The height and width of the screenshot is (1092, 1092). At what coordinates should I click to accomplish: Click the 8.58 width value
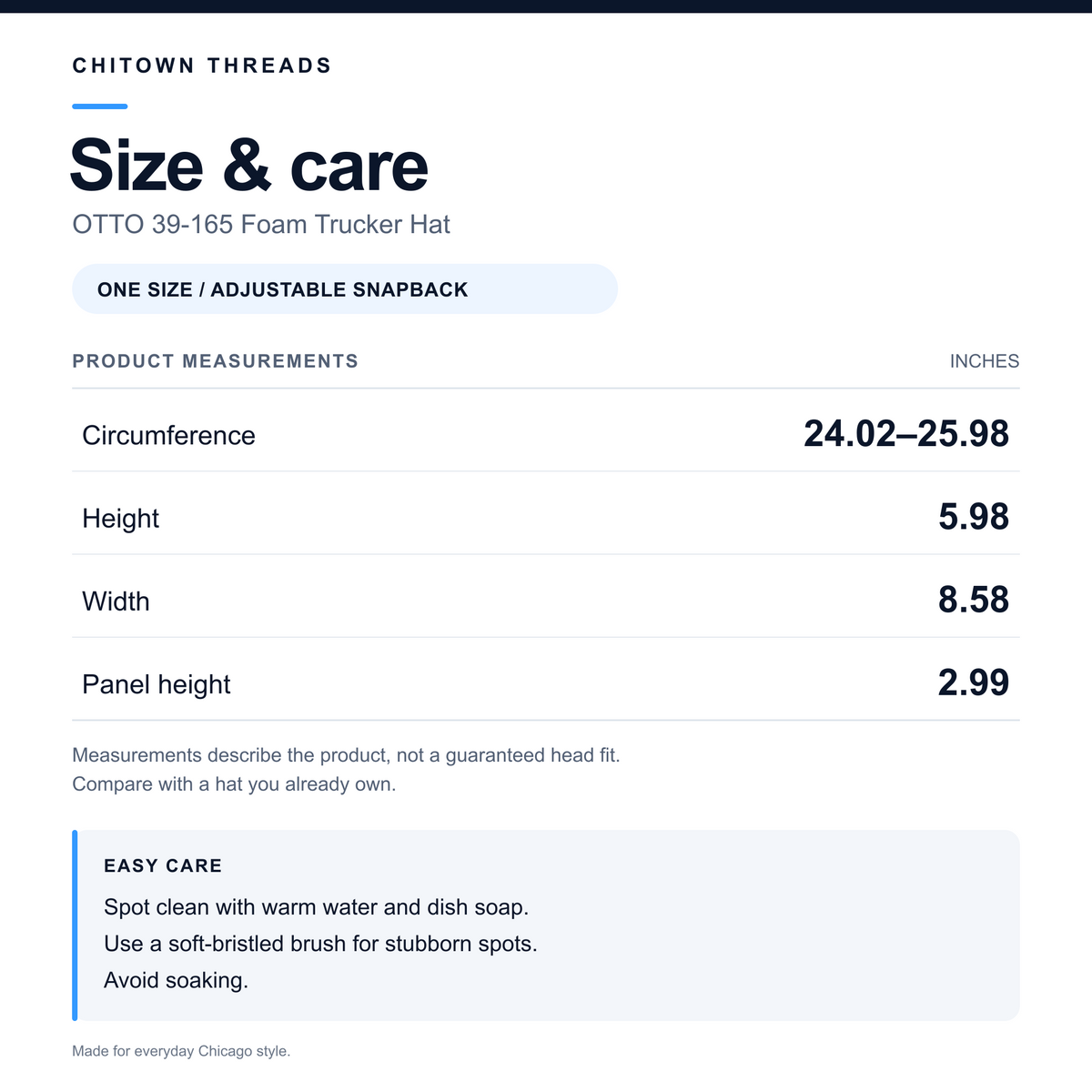[x=974, y=599]
